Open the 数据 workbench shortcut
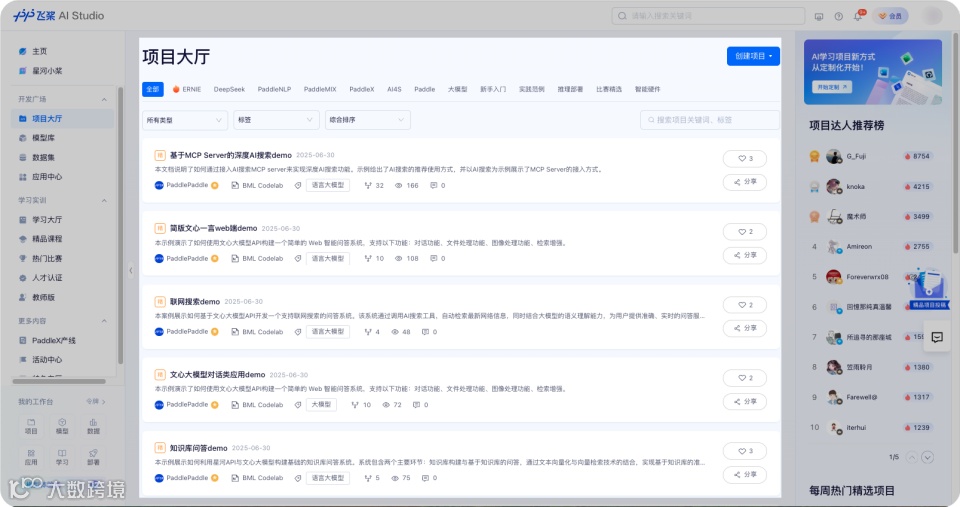Screen dimensions: 960x507 point(93,427)
